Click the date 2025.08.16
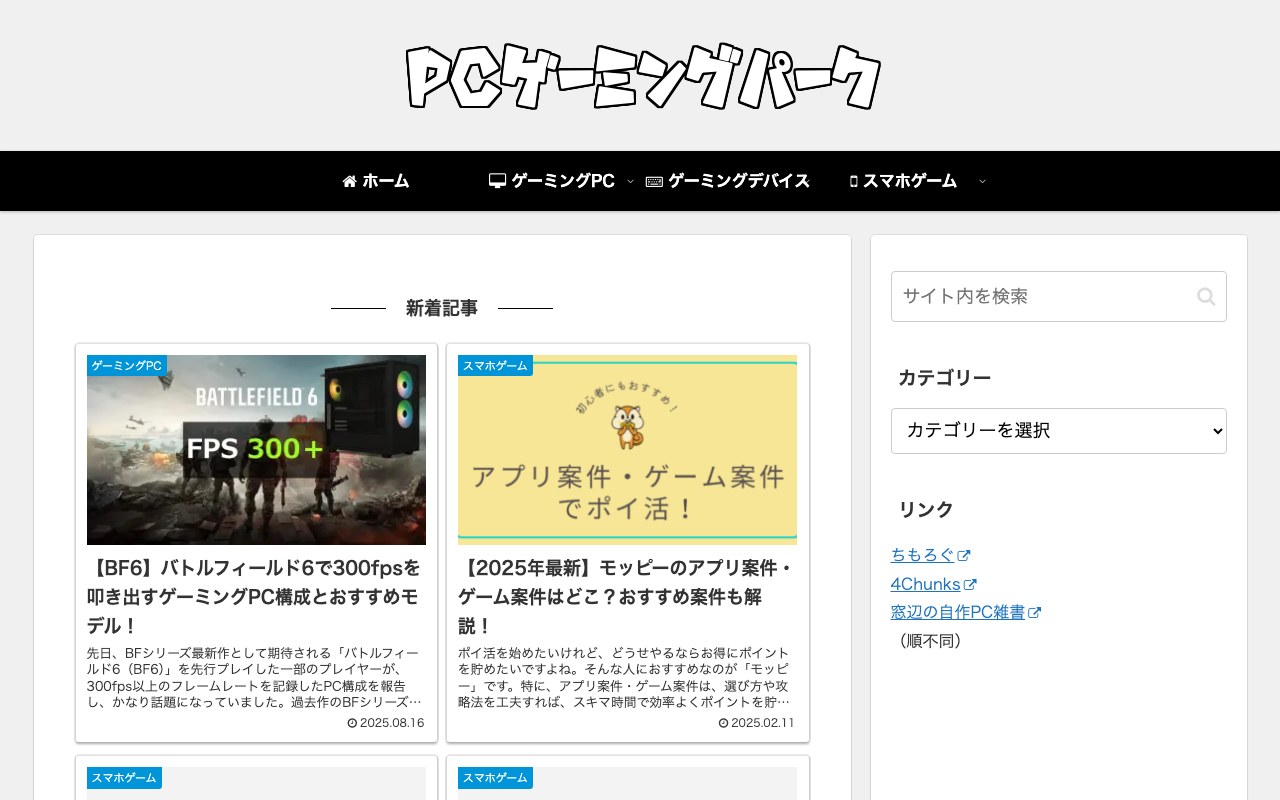Viewport: 1280px width, 800px height. pos(392,723)
